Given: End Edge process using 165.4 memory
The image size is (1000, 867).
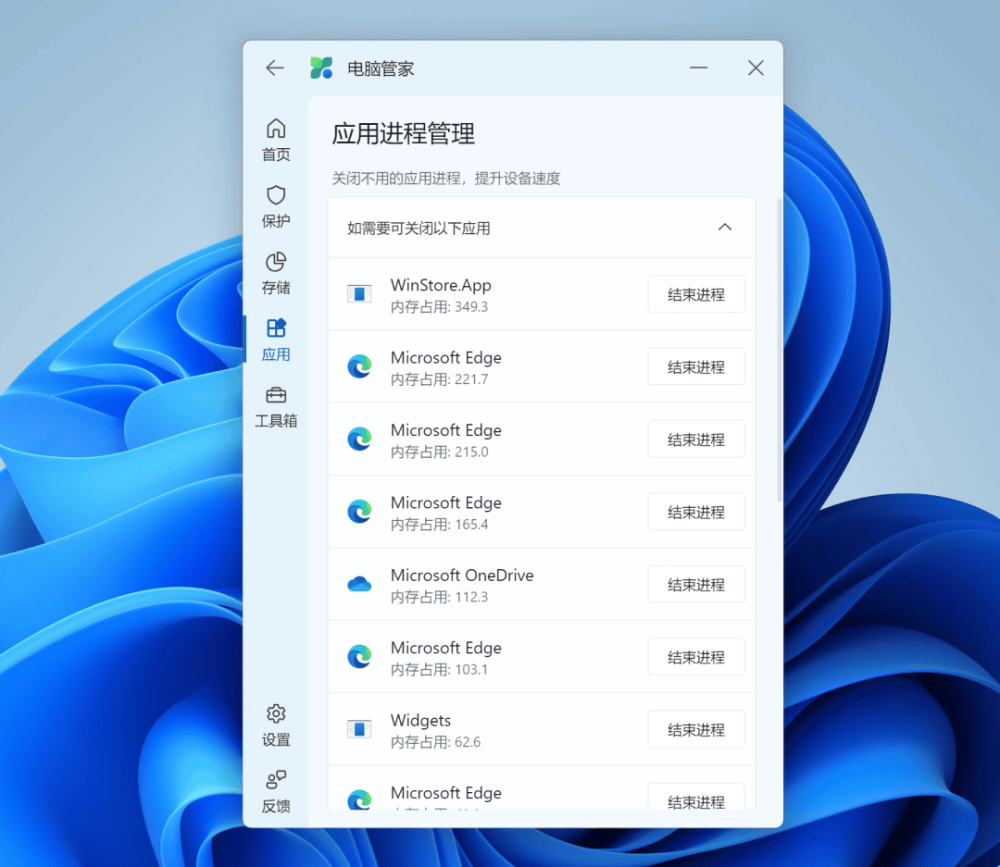Looking at the screenshot, I should coord(696,512).
